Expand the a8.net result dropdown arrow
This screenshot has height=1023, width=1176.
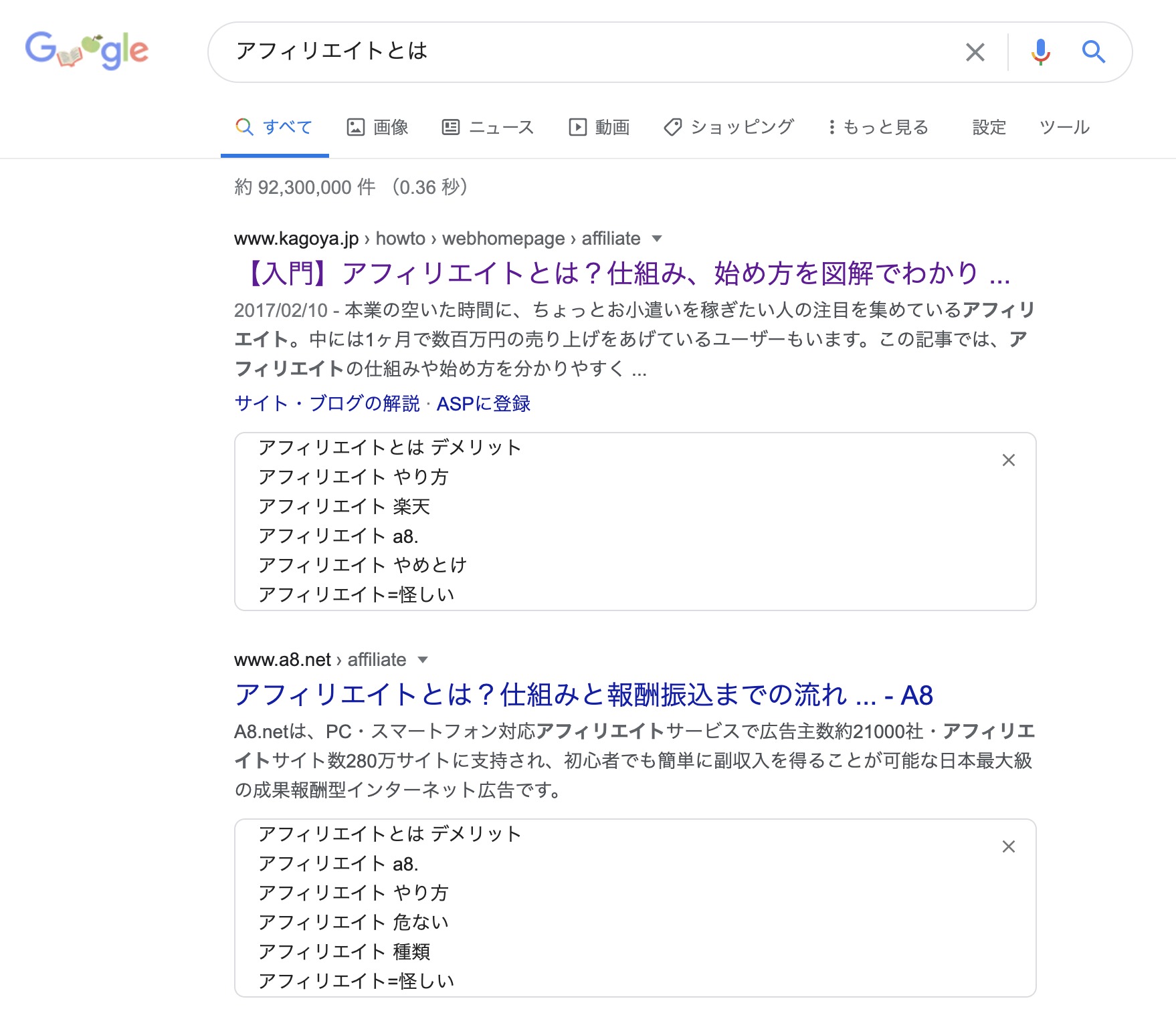[x=422, y=660]
